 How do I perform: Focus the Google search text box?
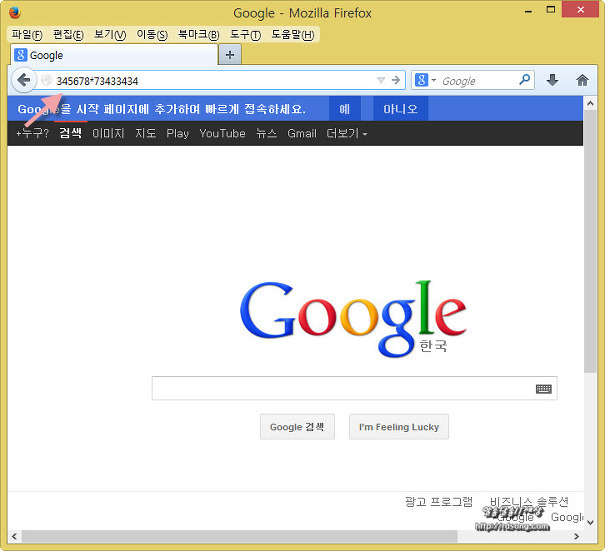[354, 388]
